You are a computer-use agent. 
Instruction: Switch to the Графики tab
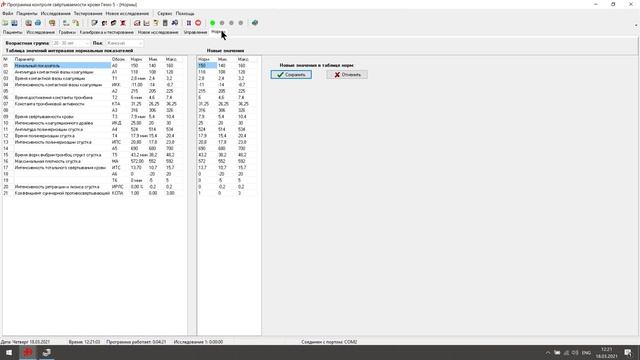[67, 32]
